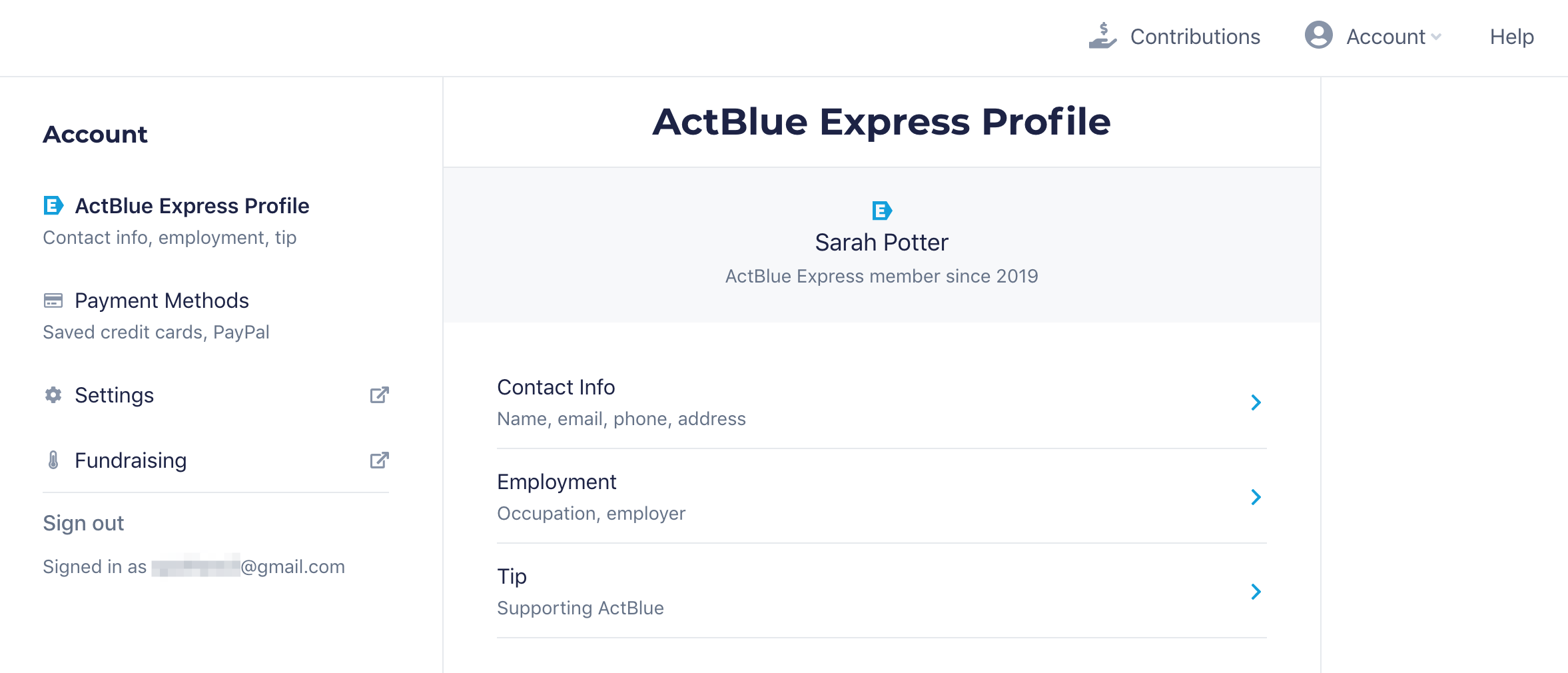The width and height of the screenshot is (1568, 673).
Task: Click the Account user avatar icon
Action: pyautogui.click(x=1318, y=35)
